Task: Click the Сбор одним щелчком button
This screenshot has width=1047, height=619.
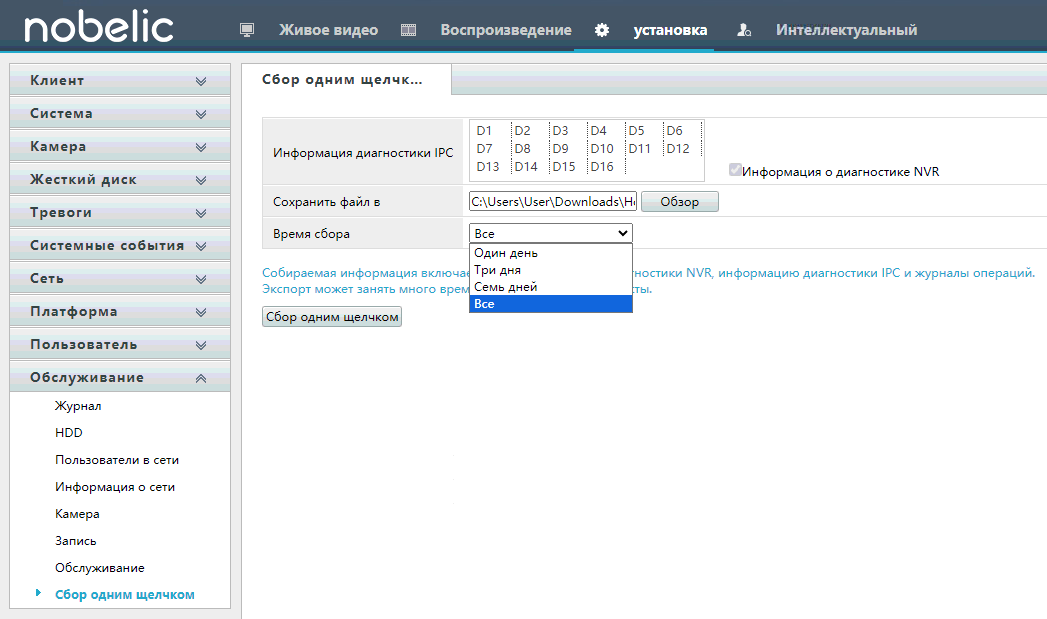Action: point(332,317)
